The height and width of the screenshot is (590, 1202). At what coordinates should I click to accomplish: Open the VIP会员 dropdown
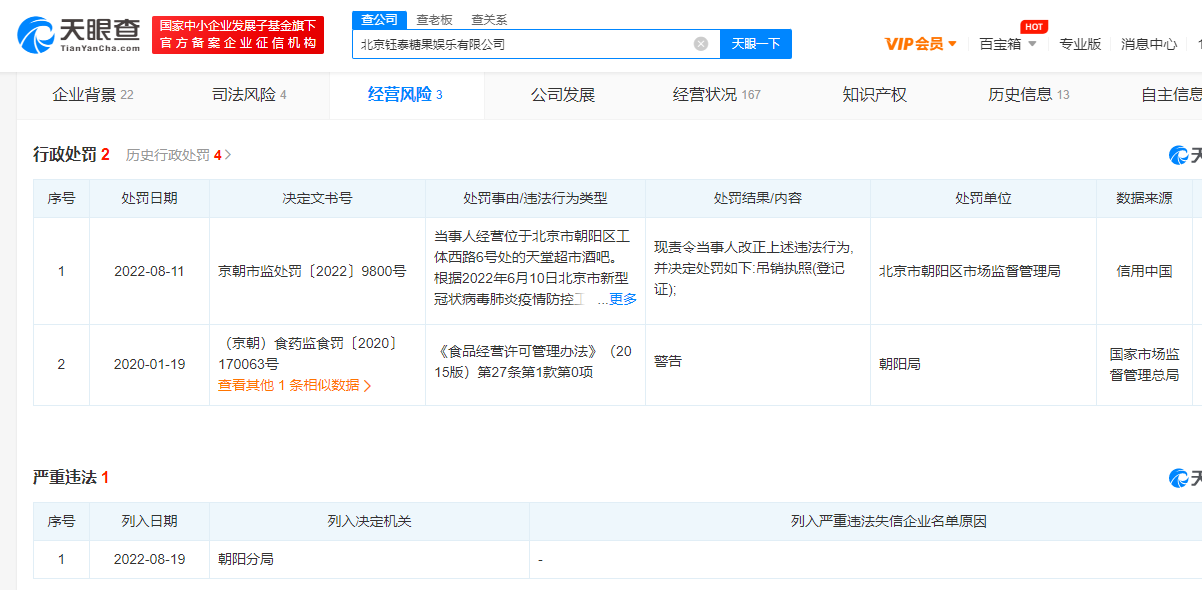912,44
